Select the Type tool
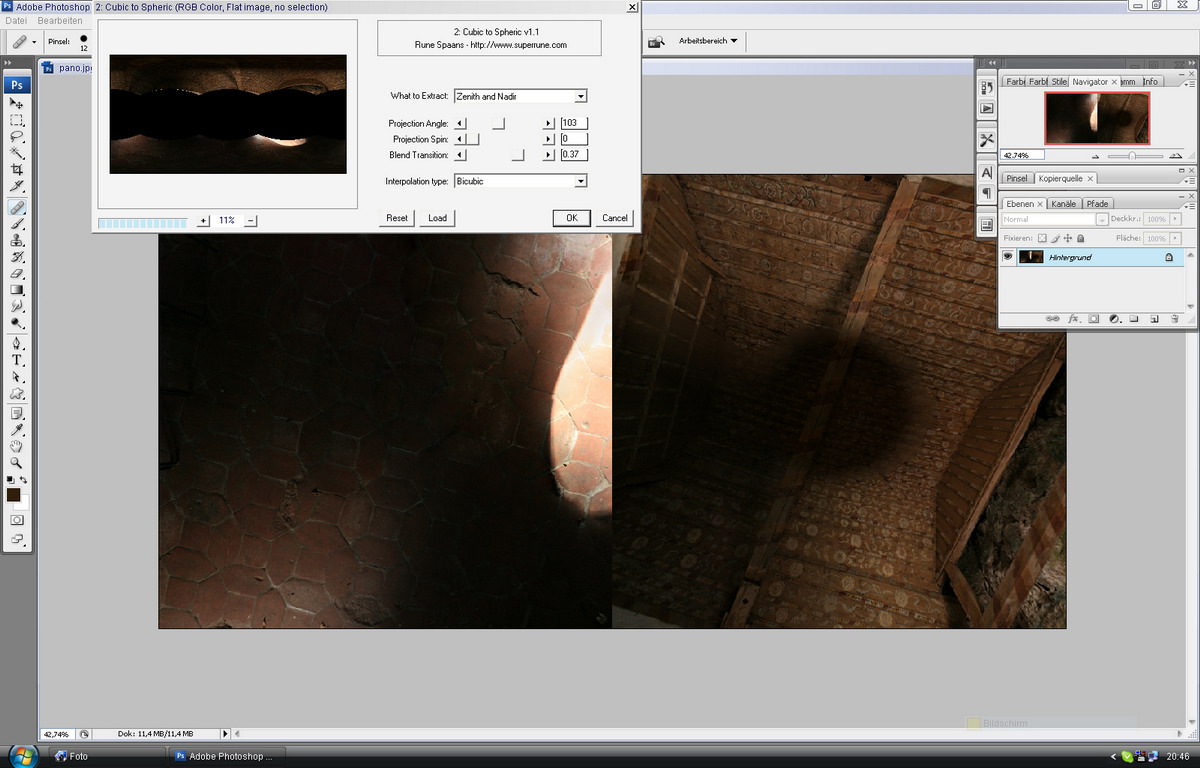 [17, 360]
